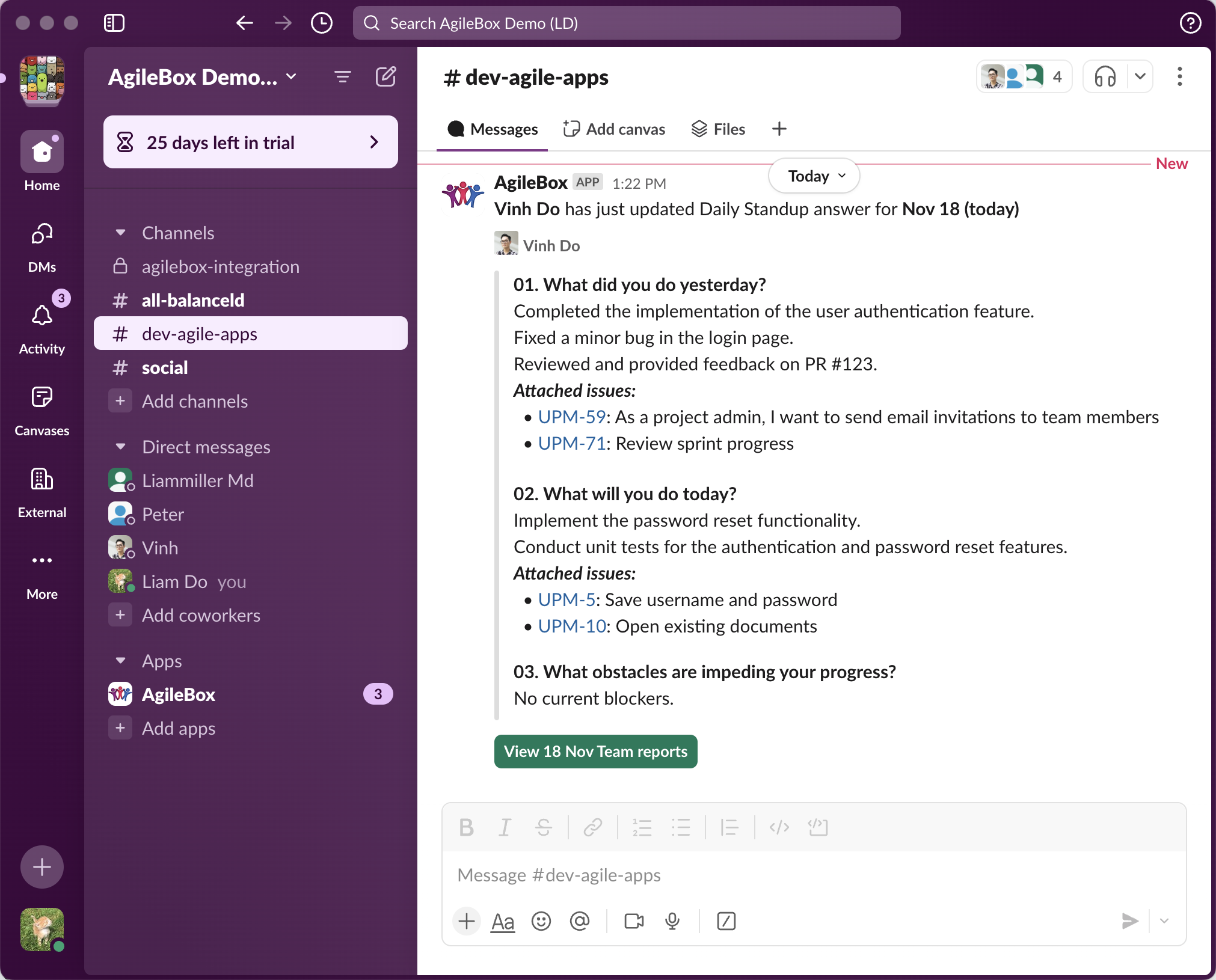The height and width of the screenshot is (980, 1216).
Task: Open the UPM-59 issue link
Action: click(571, 417)
